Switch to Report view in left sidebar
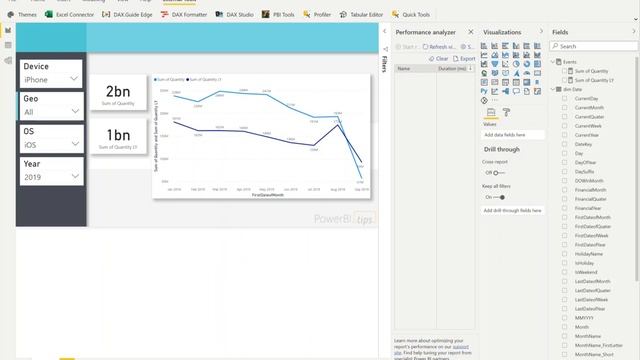Screen dimensions: 640x360 point(8,30)
